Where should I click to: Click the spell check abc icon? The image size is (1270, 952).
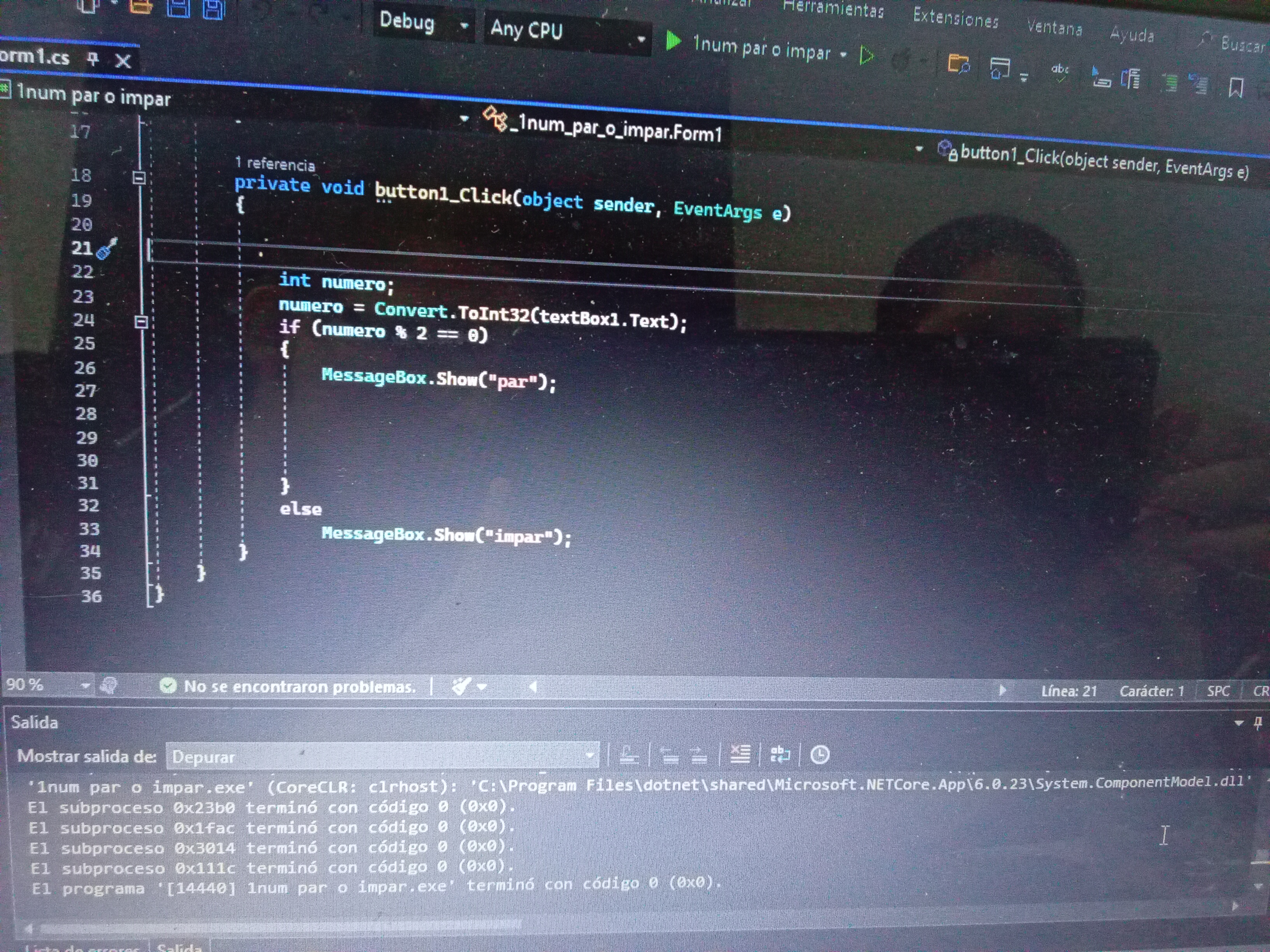point(1059,72)
